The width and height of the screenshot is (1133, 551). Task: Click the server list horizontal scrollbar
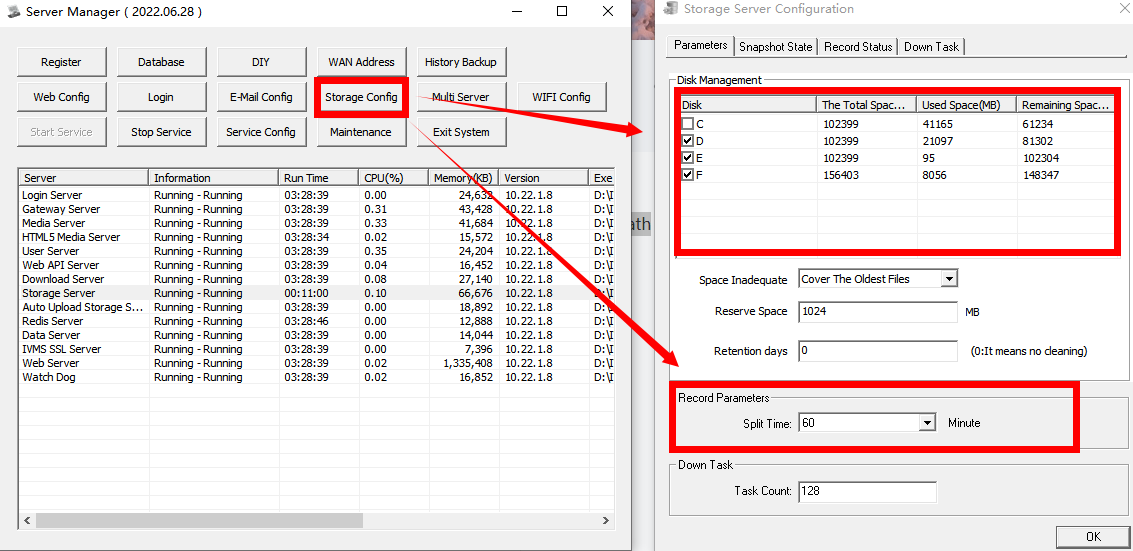click(300, 521)
